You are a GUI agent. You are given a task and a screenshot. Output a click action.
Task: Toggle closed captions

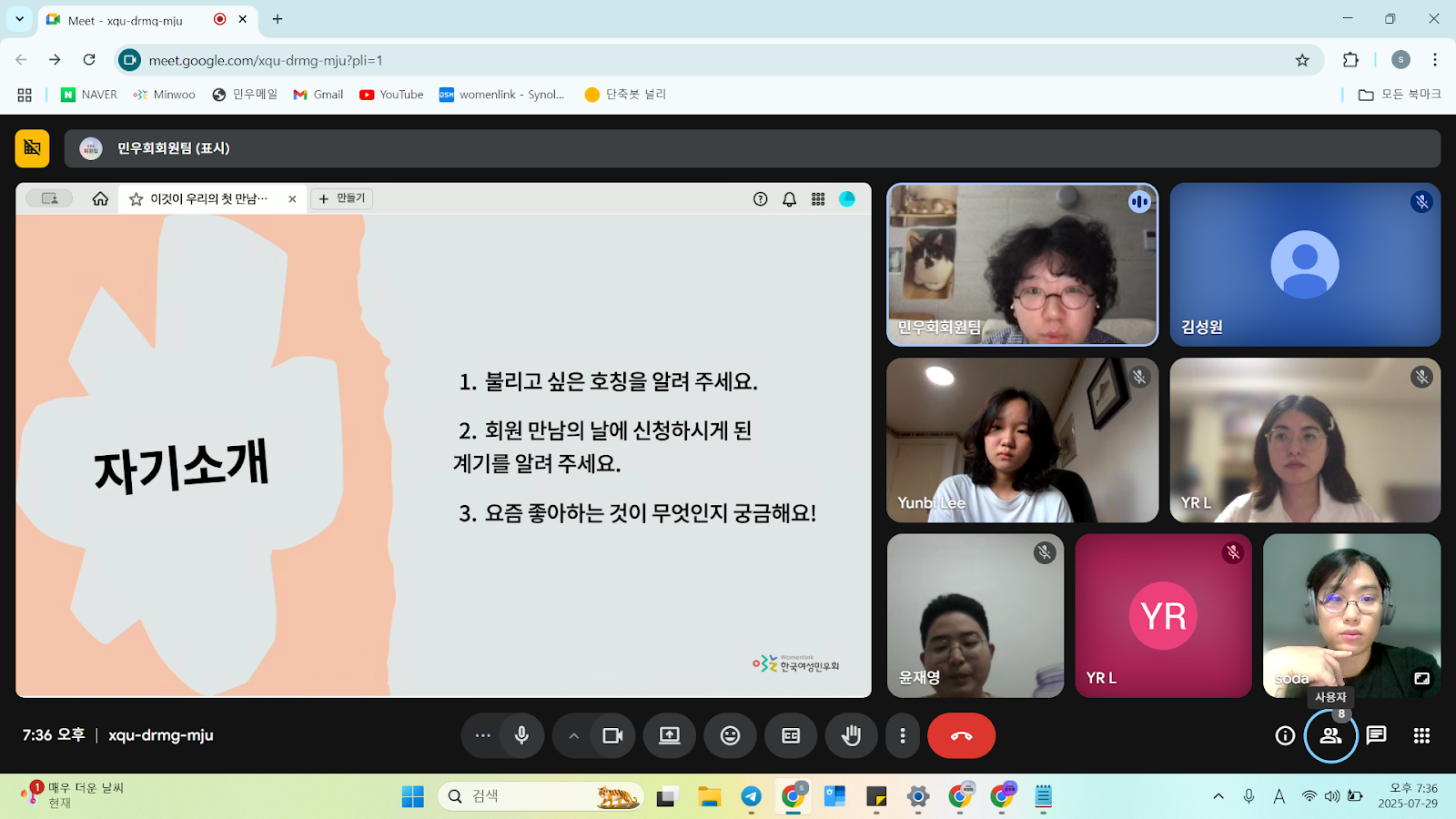pyautogui.click(x=791, y=735)
